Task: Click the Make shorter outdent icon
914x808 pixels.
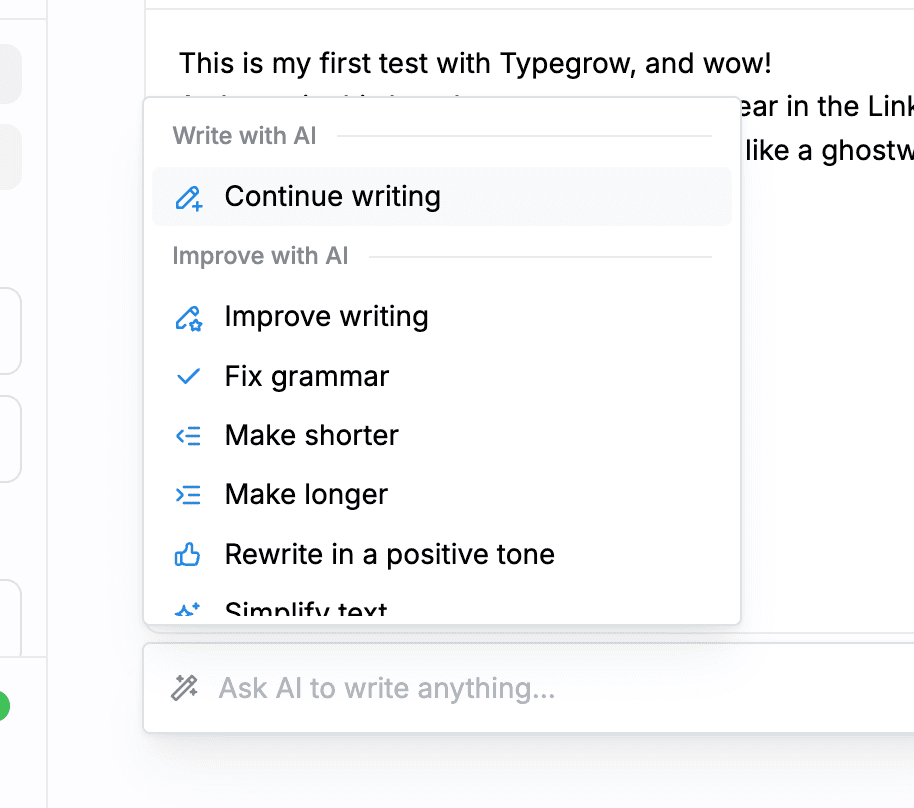Action: click(188, 436)
